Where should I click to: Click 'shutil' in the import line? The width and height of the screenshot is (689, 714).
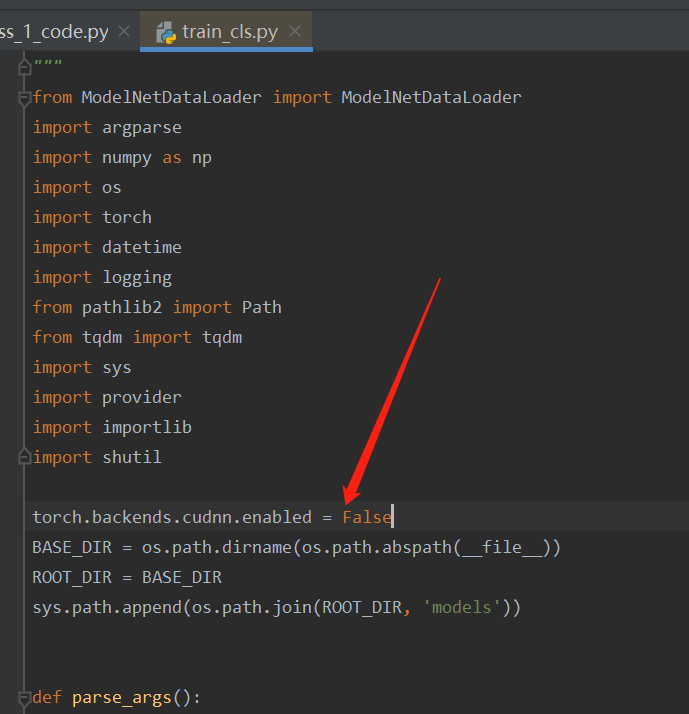[132, 457]
